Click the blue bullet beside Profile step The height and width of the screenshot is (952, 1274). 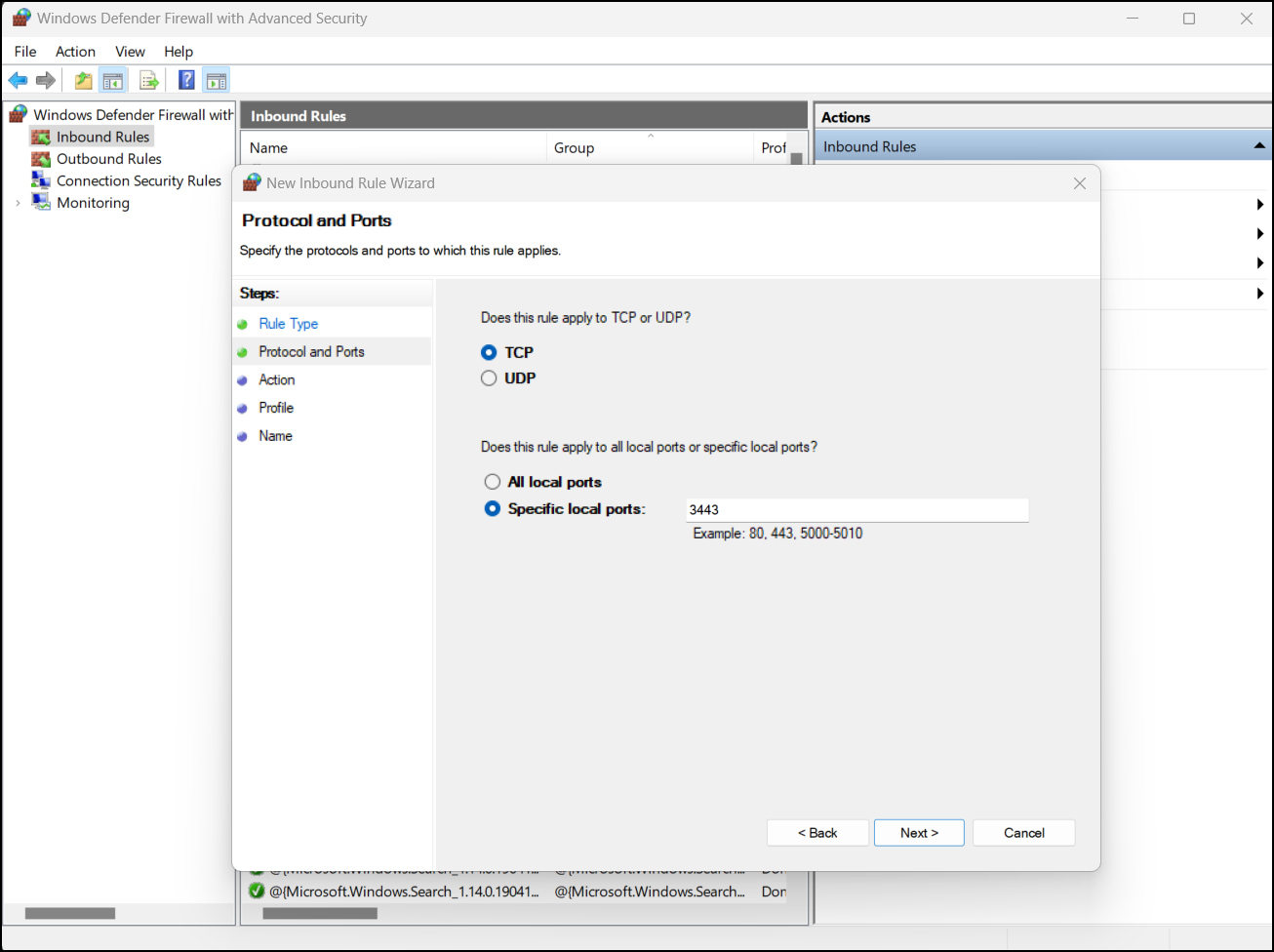click(x=242, y=409)
